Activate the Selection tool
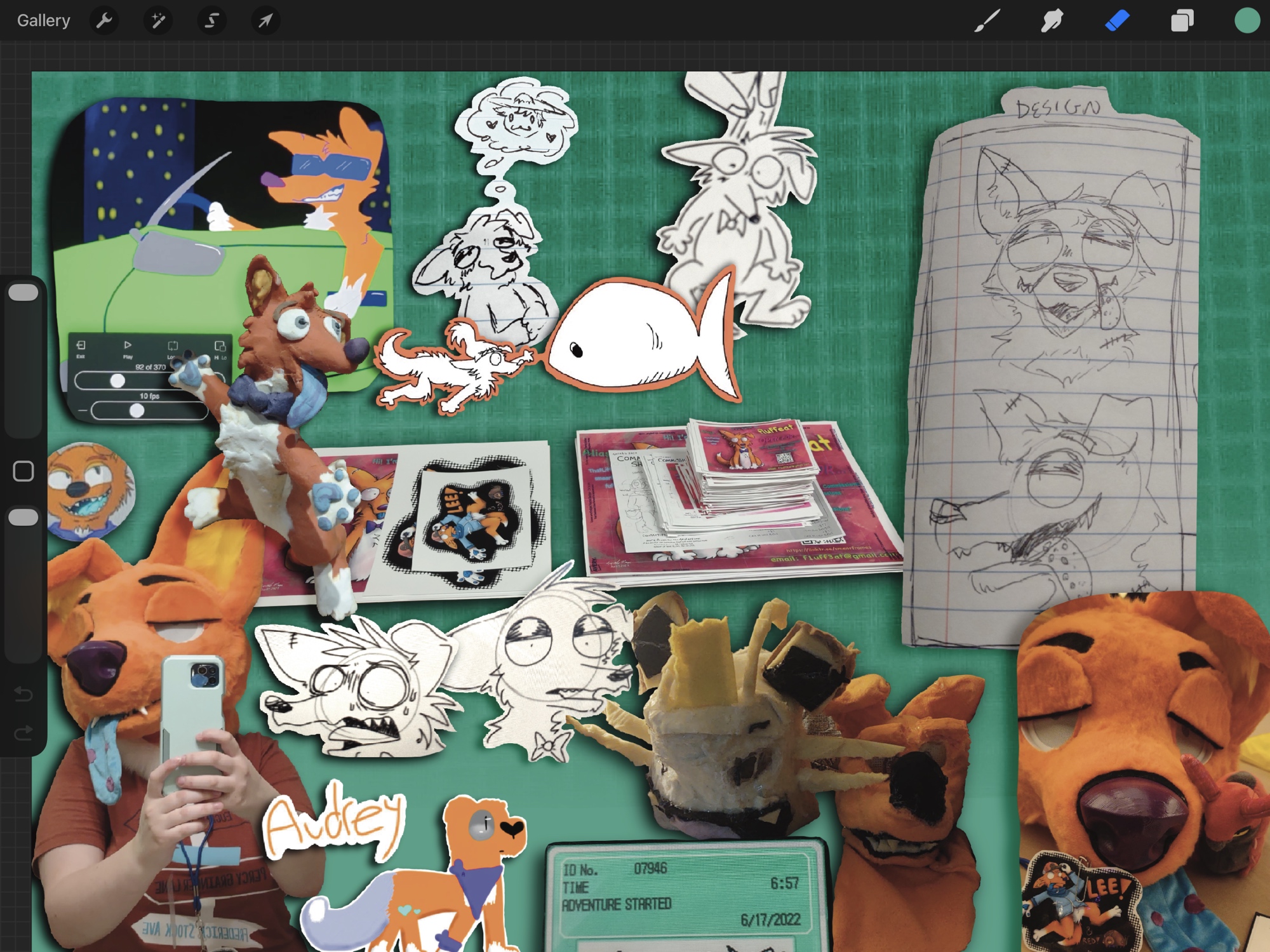Screen dimensions: 1270x952 click(x=211, y=21)
